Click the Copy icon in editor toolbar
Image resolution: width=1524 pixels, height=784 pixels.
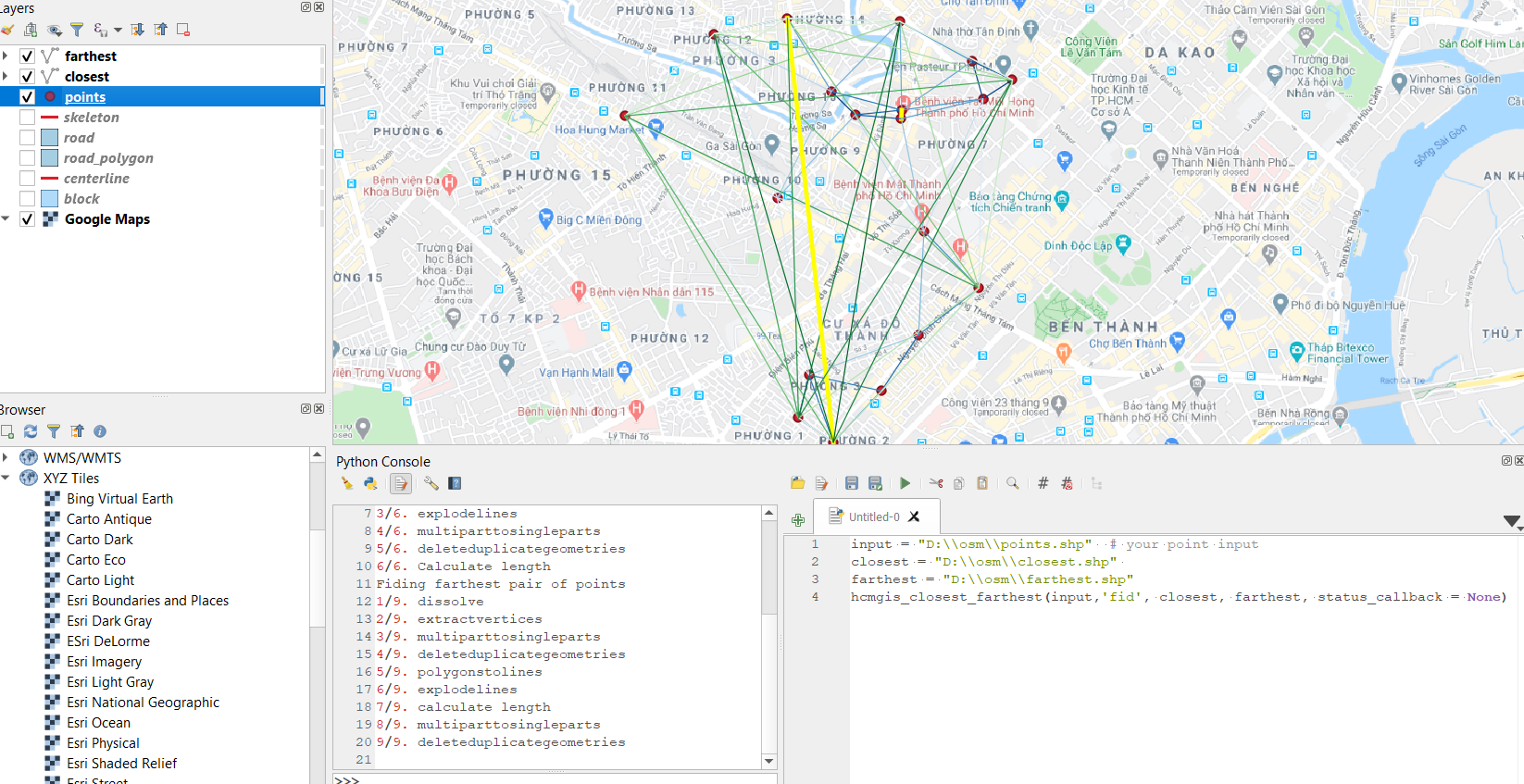point(959,483)
